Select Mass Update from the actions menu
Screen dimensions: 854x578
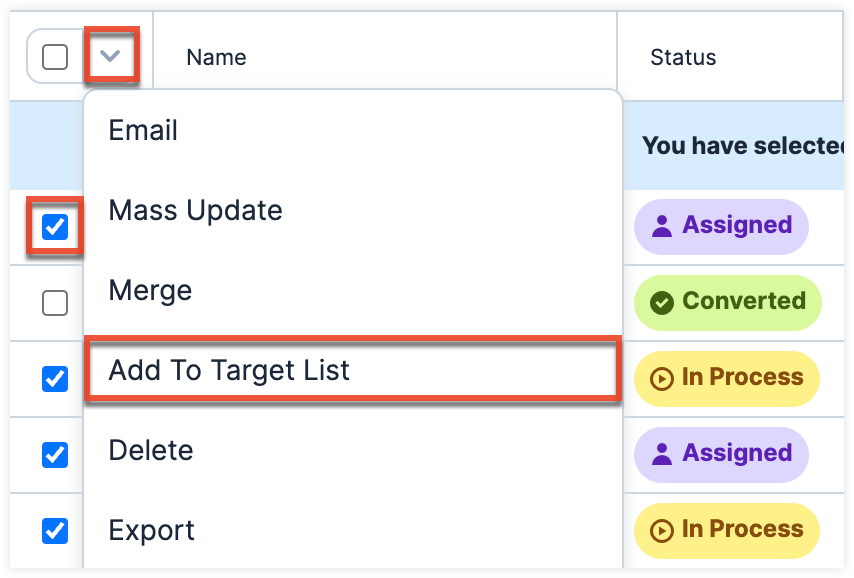[195, 211]
